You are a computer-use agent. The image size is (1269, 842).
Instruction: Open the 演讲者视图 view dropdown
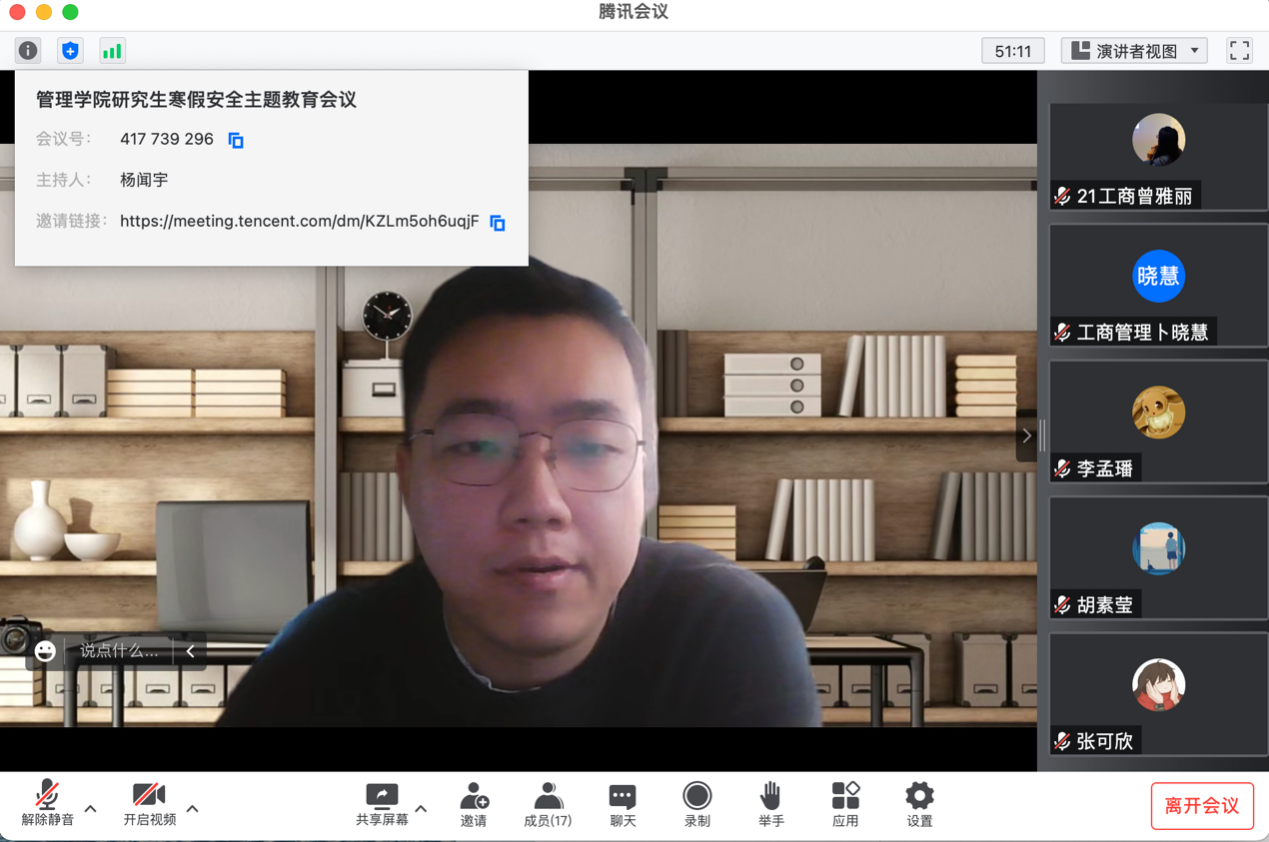click(x=1134, y=51)
